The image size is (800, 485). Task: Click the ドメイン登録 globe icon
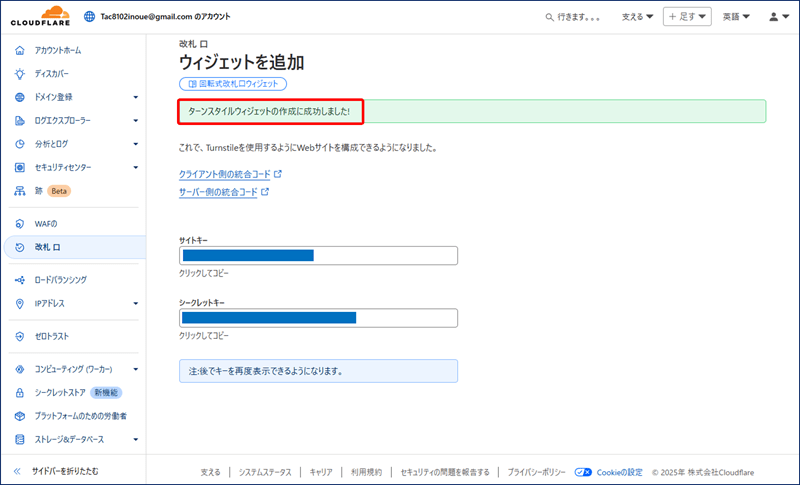click(20, 97)
